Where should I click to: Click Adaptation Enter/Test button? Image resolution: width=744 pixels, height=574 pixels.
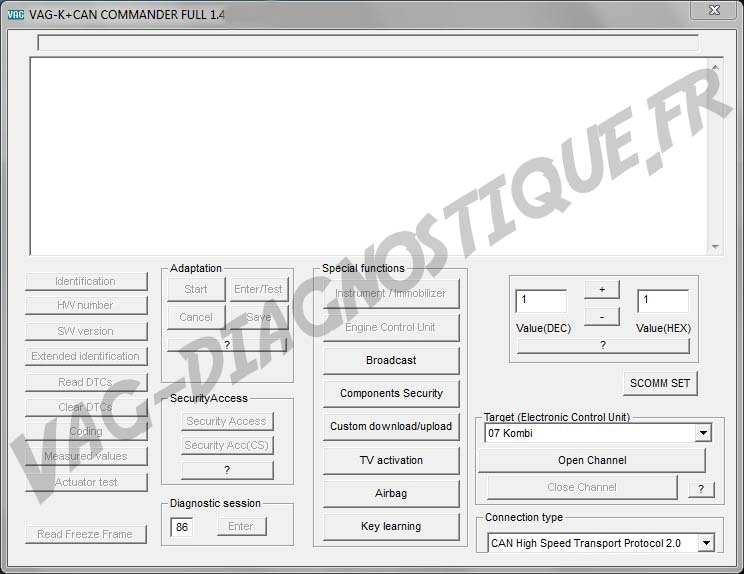[259, 289]
